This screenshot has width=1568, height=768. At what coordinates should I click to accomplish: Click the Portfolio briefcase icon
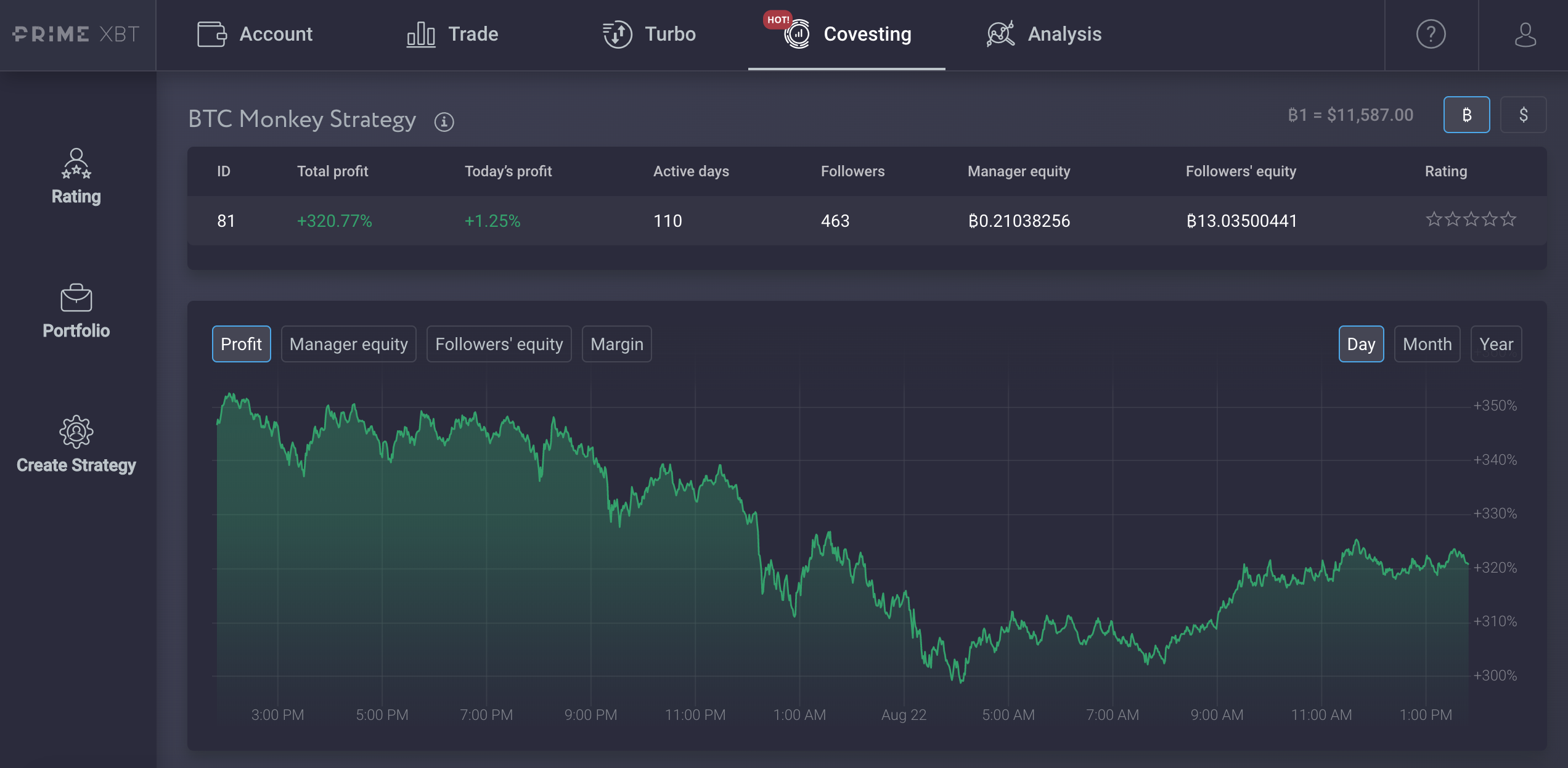pos(76,298)
